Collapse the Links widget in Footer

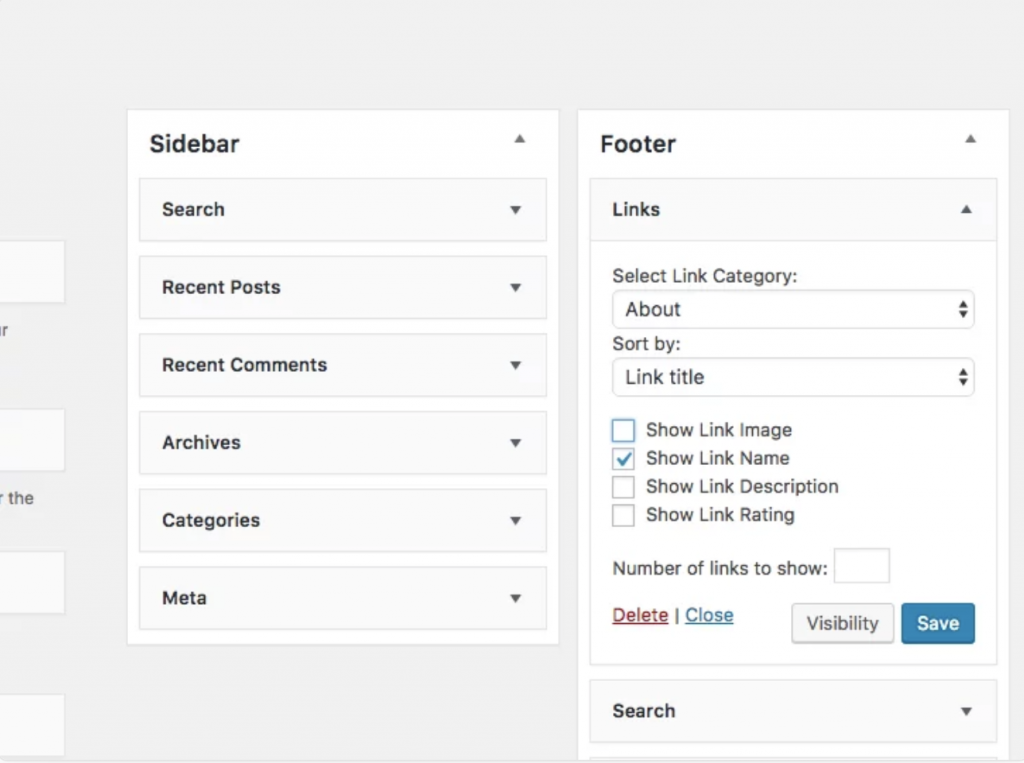pos(966,210)
